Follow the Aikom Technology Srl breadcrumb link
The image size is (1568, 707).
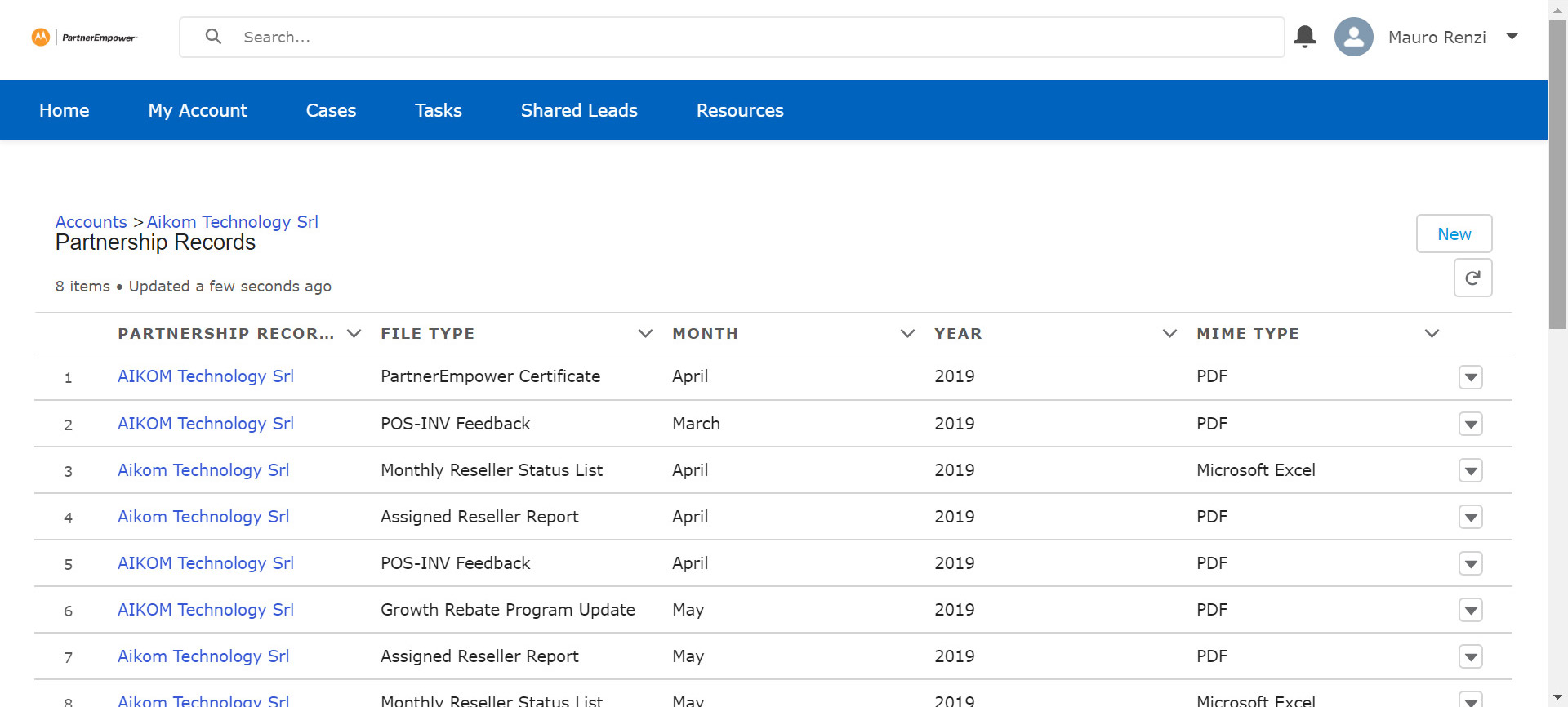pos(233,222)
